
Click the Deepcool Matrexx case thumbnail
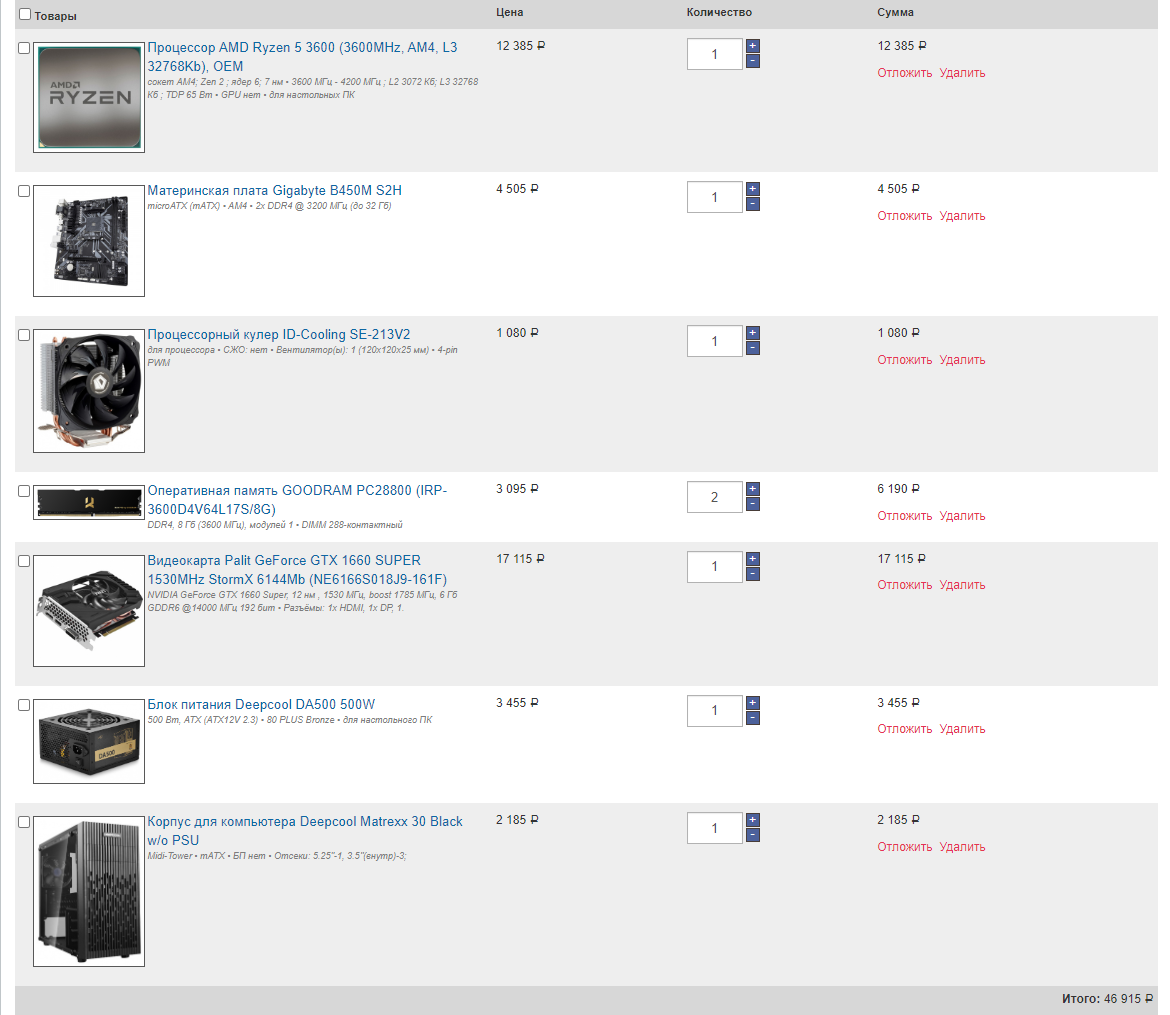click(x=89, y=891)
